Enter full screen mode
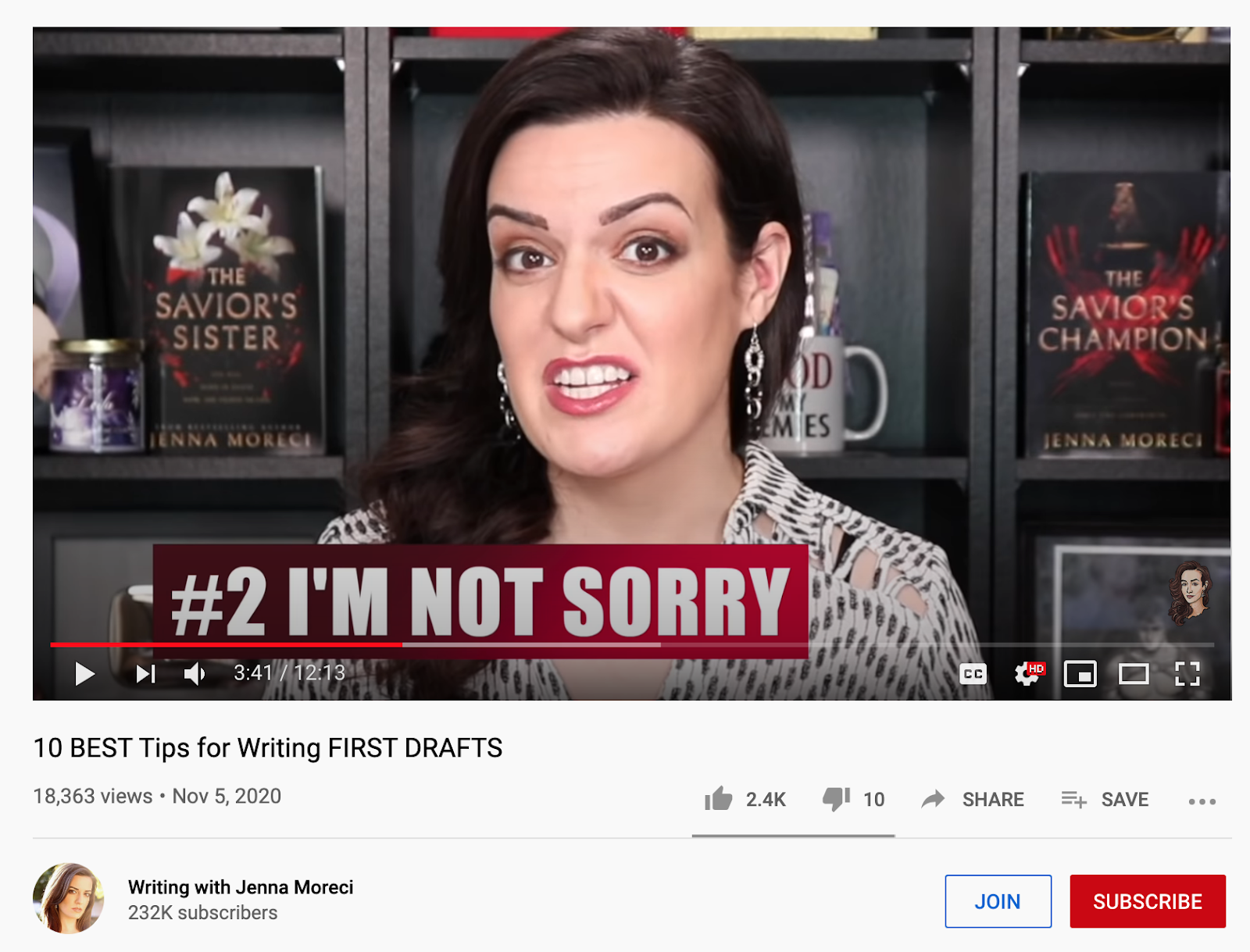The image size is (1250, 952). pos(1187,673)
